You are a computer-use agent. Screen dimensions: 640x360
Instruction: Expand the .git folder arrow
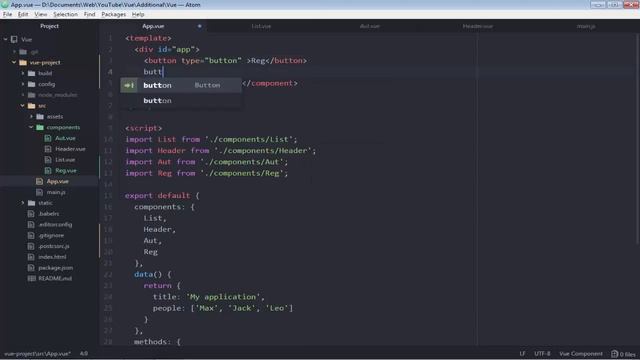[14, 52]
